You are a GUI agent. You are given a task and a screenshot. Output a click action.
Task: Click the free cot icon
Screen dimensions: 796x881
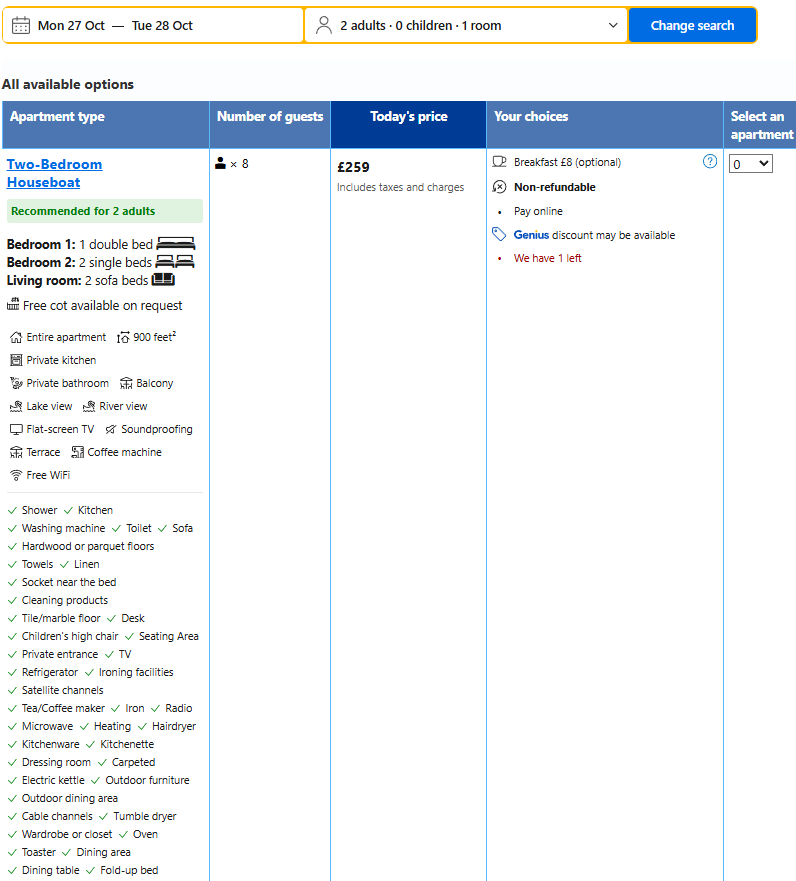(x=14, y=305)
